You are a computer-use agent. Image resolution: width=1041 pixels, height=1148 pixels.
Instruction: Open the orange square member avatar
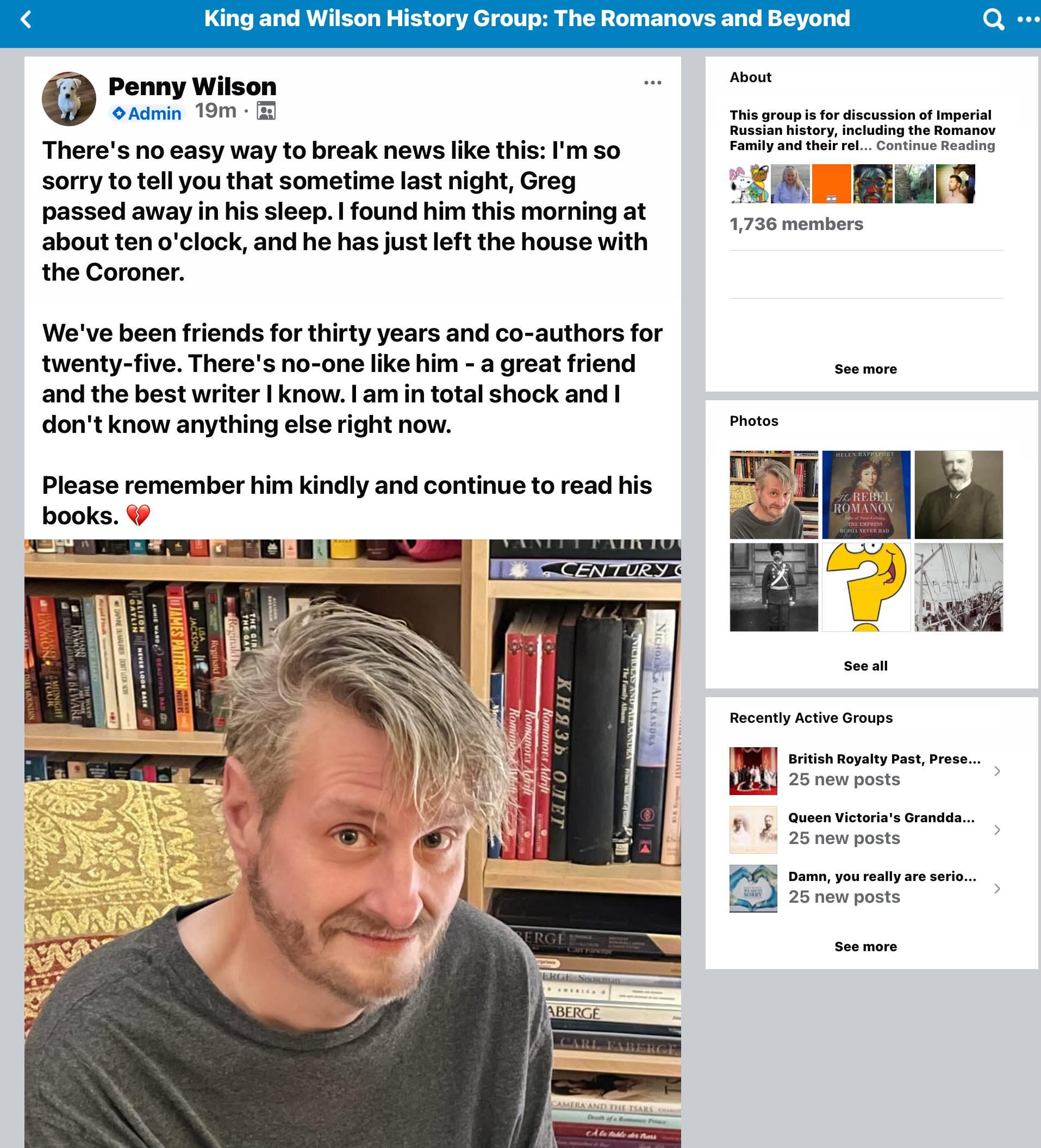[x=832, y=184]
